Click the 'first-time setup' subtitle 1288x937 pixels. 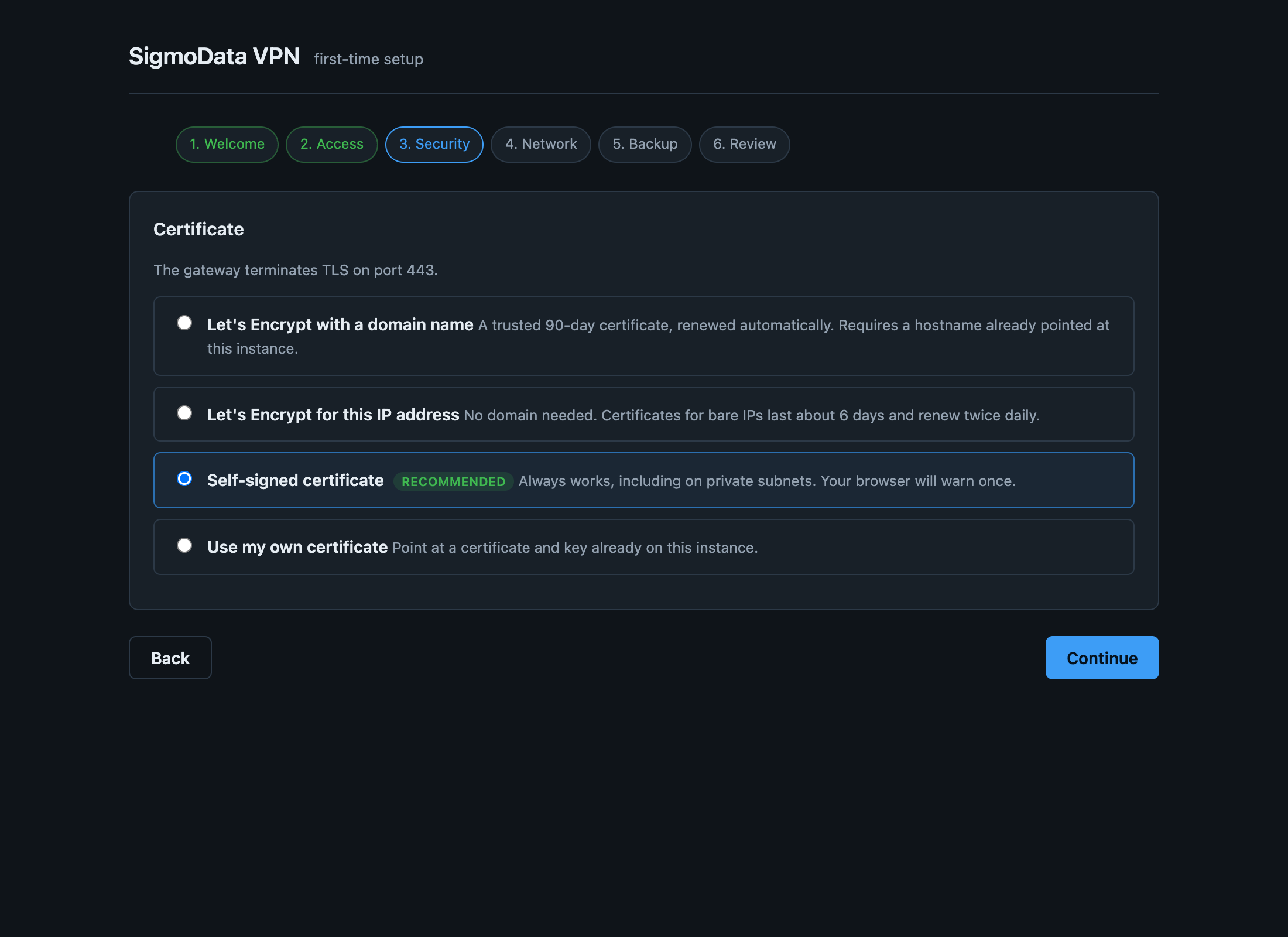pos(369,59)
